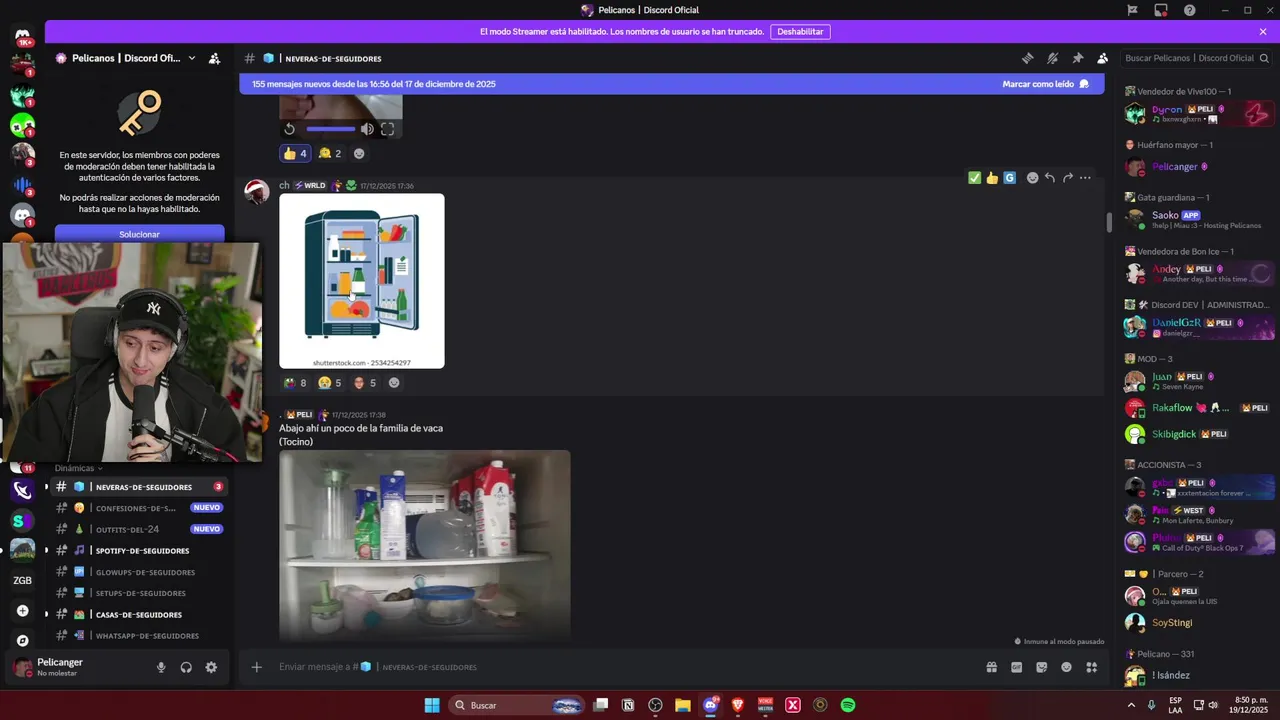Open the Help icon in title bar
Screen dimensions: 1280x720
[1190, 10]
